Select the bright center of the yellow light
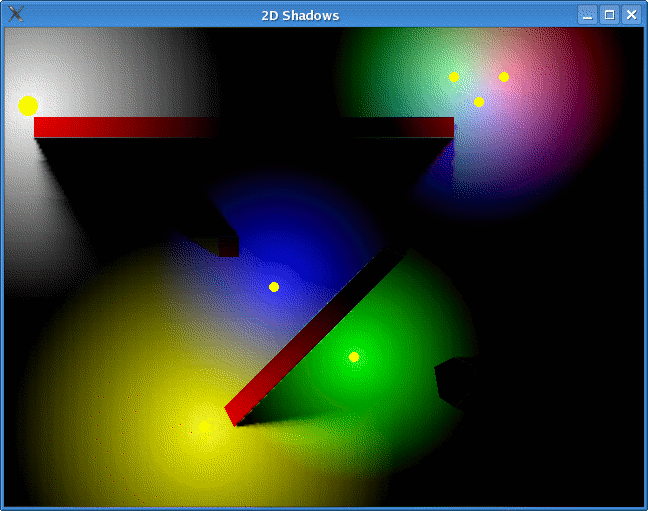Viewport: 648px width, 511px height. 204,427
